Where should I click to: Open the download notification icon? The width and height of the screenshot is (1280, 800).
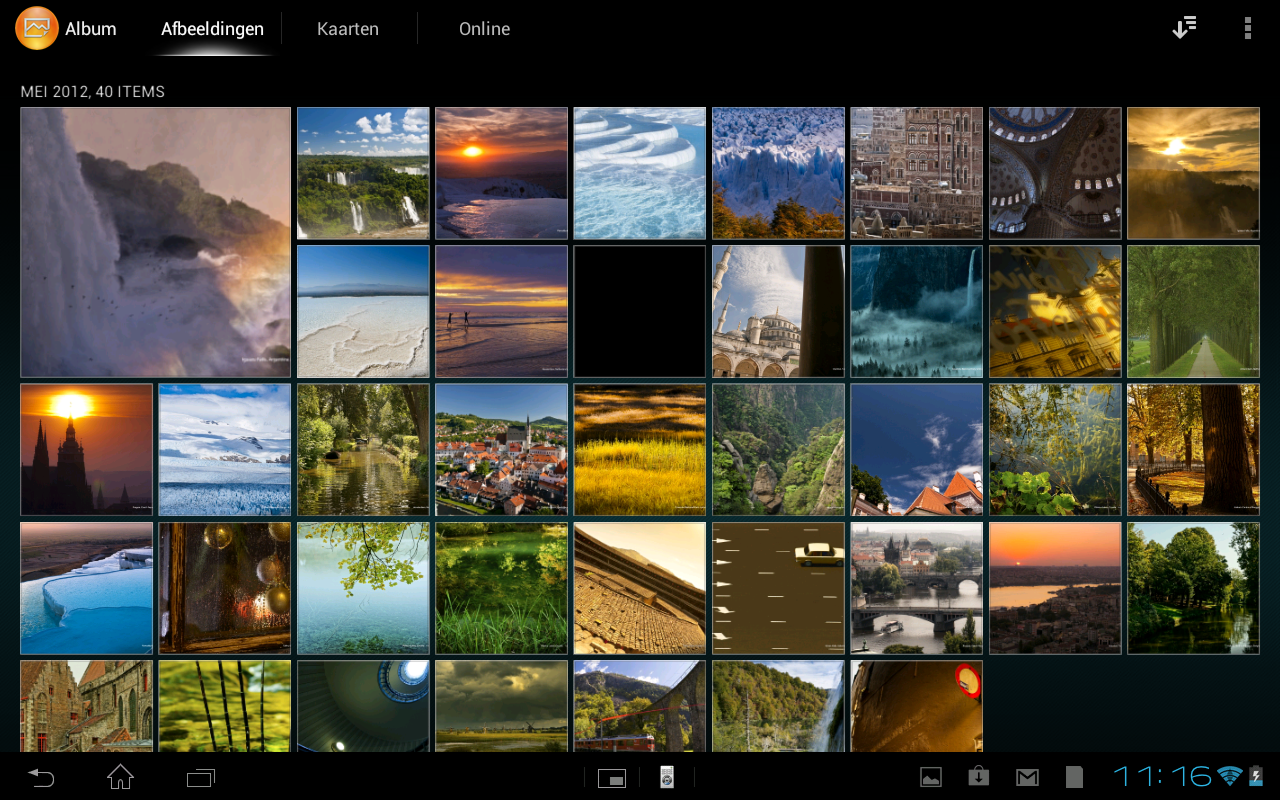click(978, 777)
